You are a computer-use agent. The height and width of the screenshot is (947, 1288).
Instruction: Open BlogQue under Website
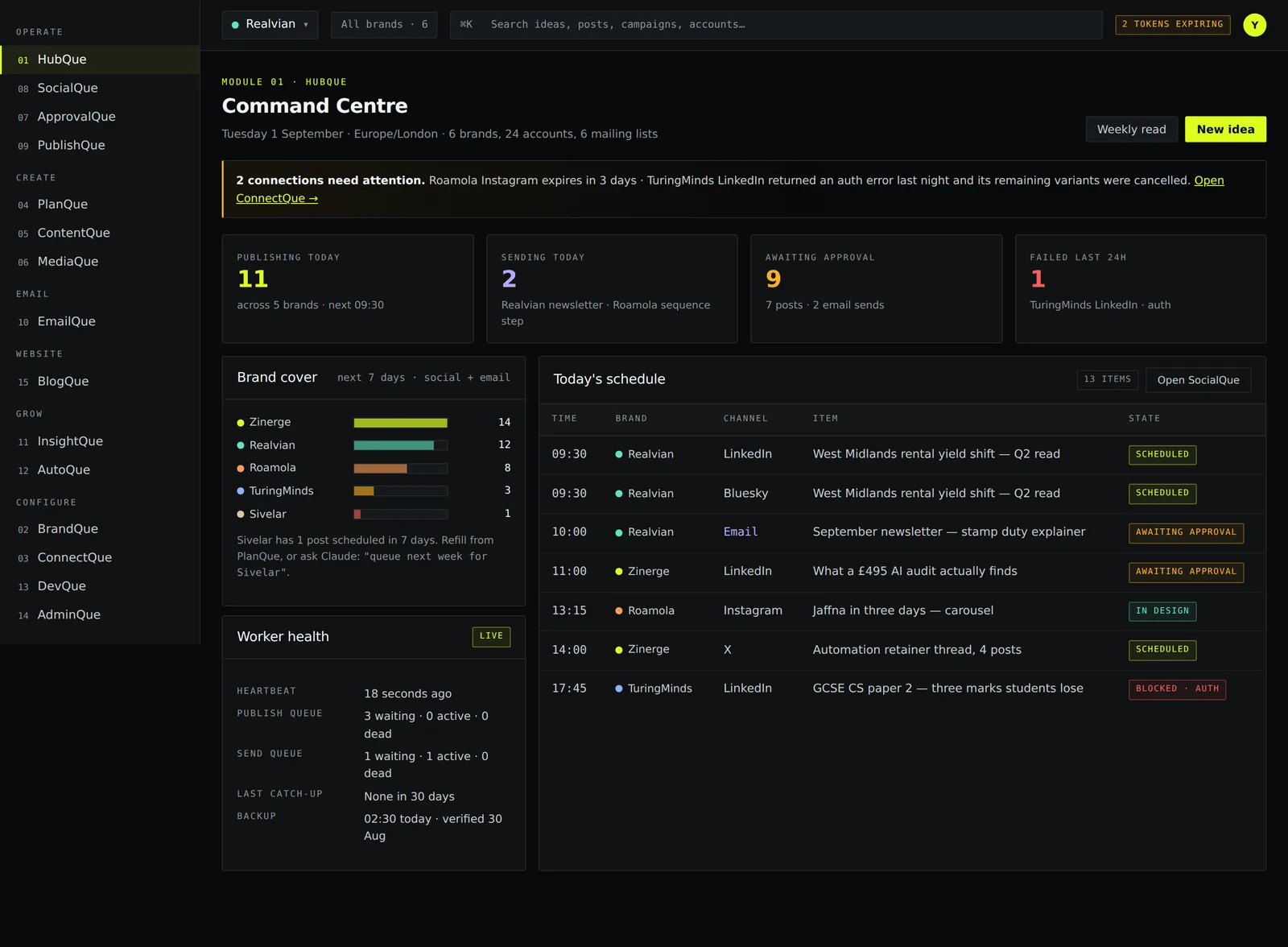pyautogui.click(x=100, y=382)
